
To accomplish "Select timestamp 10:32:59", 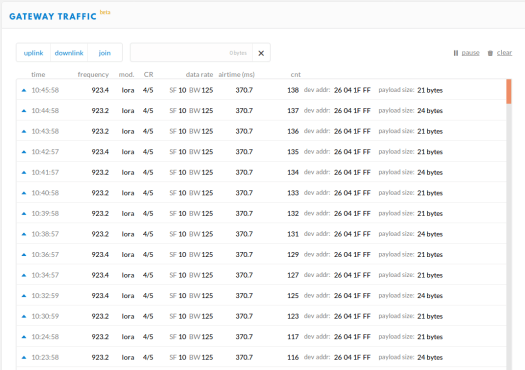I will click(x=45, y=296).
